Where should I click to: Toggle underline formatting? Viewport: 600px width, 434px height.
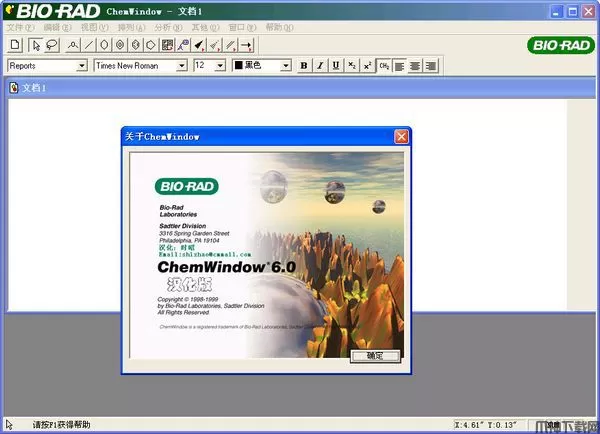(x=336, y=65)
